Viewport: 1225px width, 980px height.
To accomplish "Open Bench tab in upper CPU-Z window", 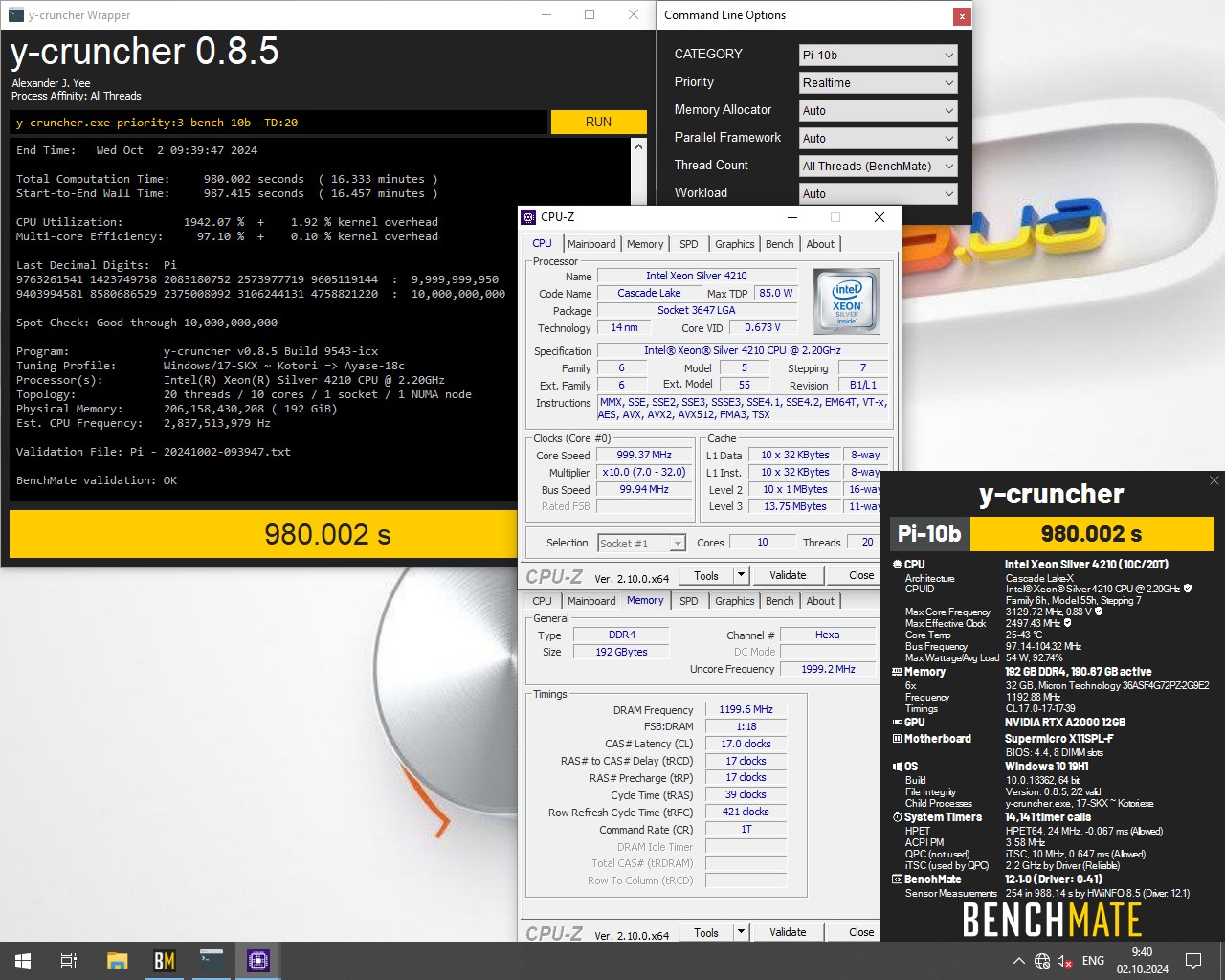I will [779, 244].
